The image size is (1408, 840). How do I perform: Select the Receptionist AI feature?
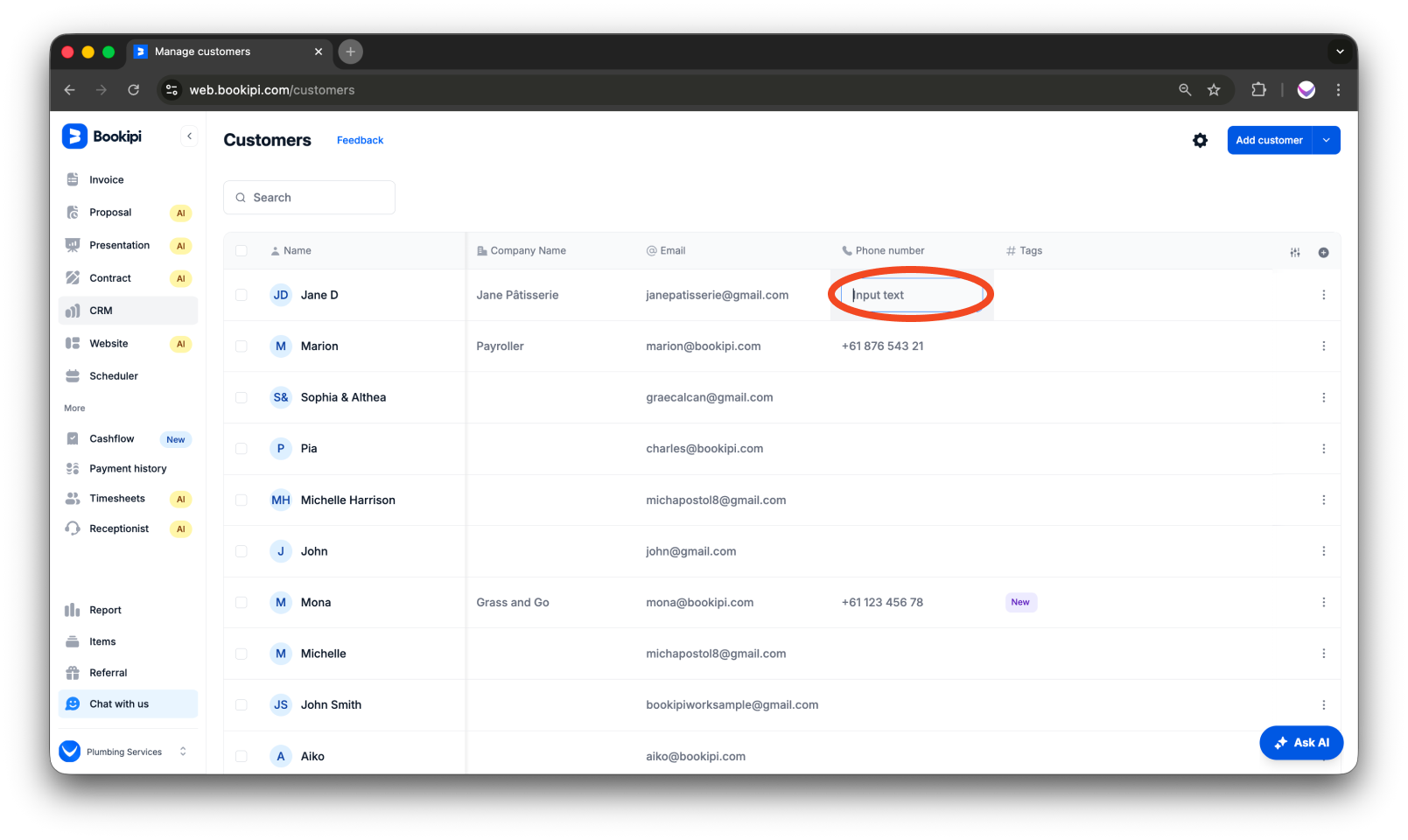(120, 528)
